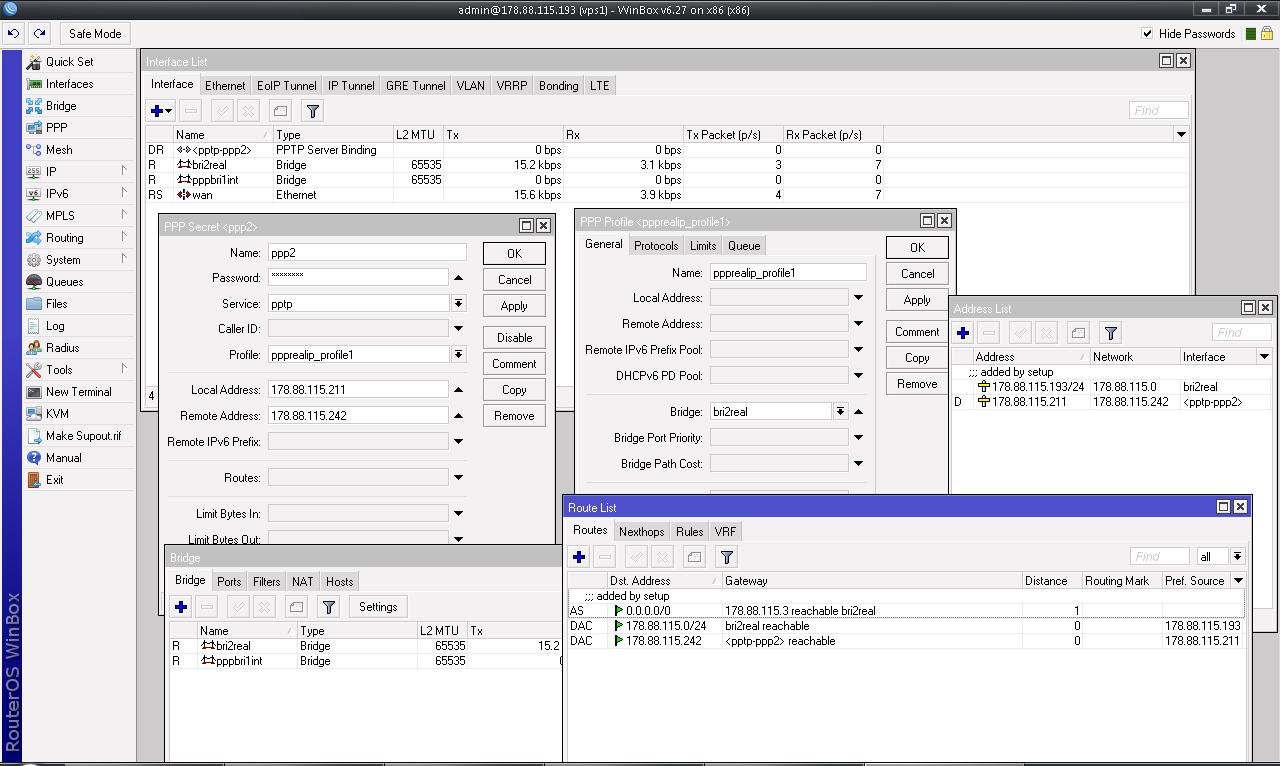This screenshot has height=766, width=1280.
Task: Switch to EoIP Tunnel tab
Action: 287,86
